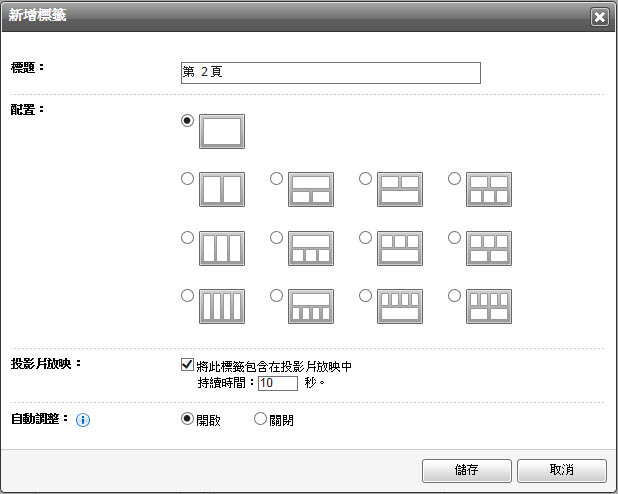Image resolution: width=618 pixels, height=494 pixels.
Task: Toggle the 將此標籤包含在投影片放映中 checkbox
Action: tap(187, 366)
